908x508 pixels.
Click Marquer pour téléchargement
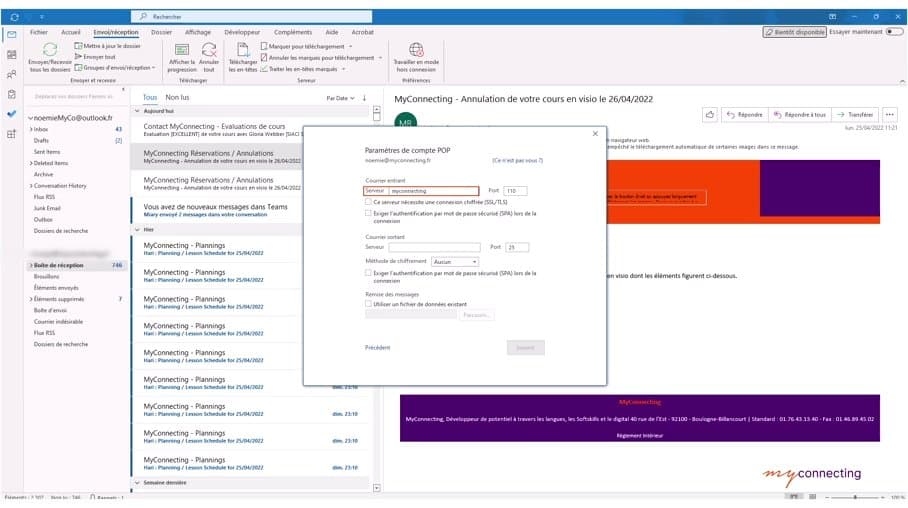tap(306, 46)
